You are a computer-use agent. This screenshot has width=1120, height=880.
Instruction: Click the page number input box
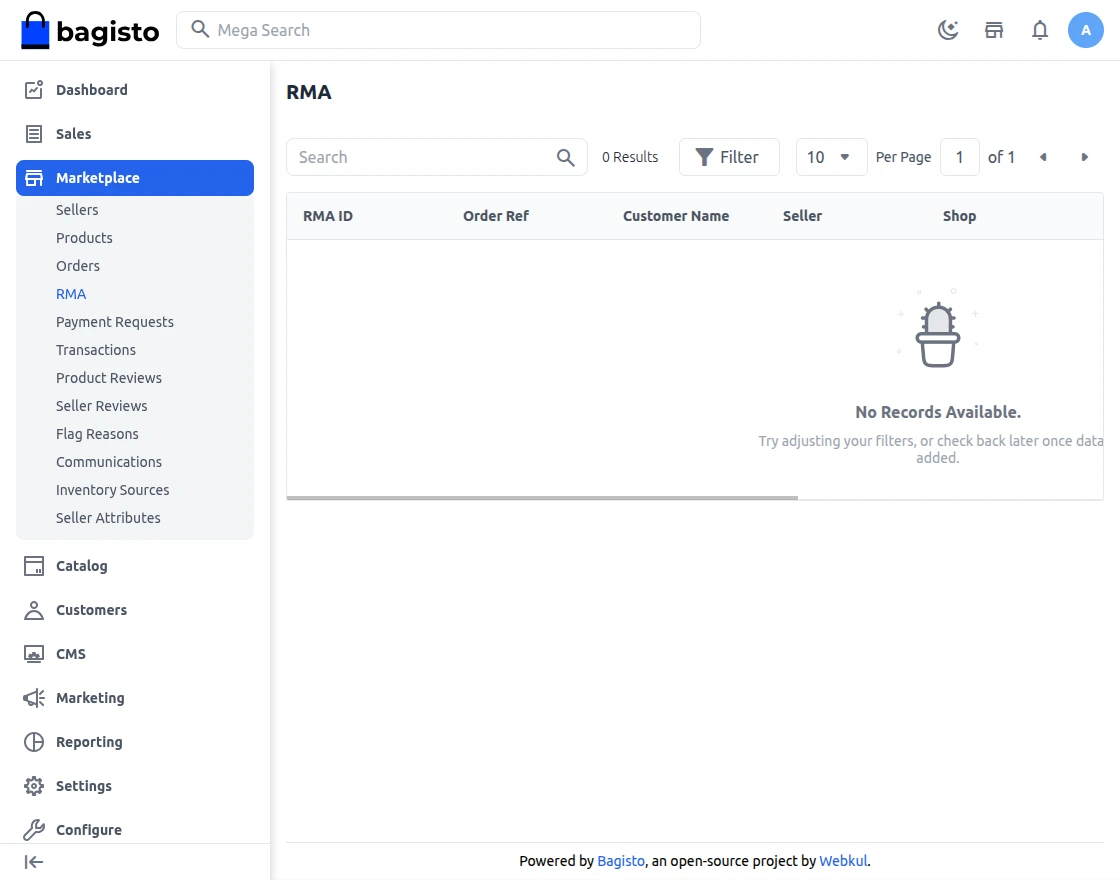[959, 157]
